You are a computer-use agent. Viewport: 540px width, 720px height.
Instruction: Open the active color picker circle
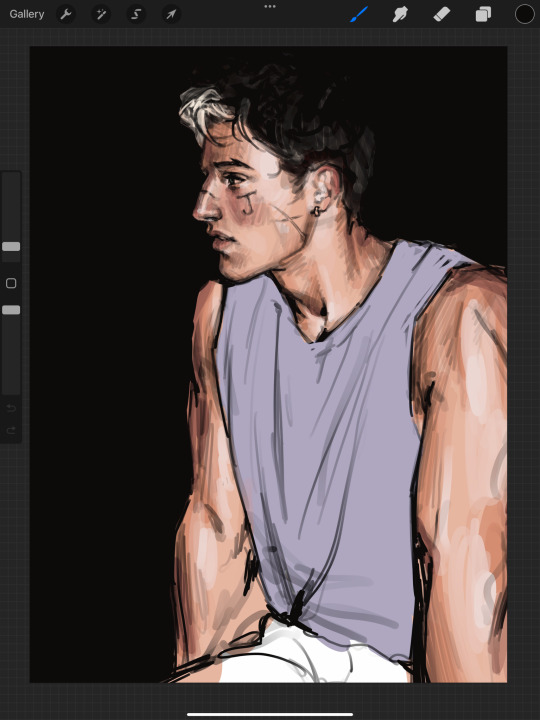(x=524, y=14)
